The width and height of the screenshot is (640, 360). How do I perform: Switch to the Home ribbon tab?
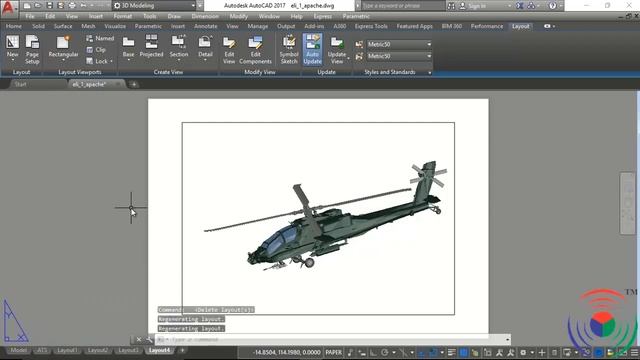pos(13,26)
